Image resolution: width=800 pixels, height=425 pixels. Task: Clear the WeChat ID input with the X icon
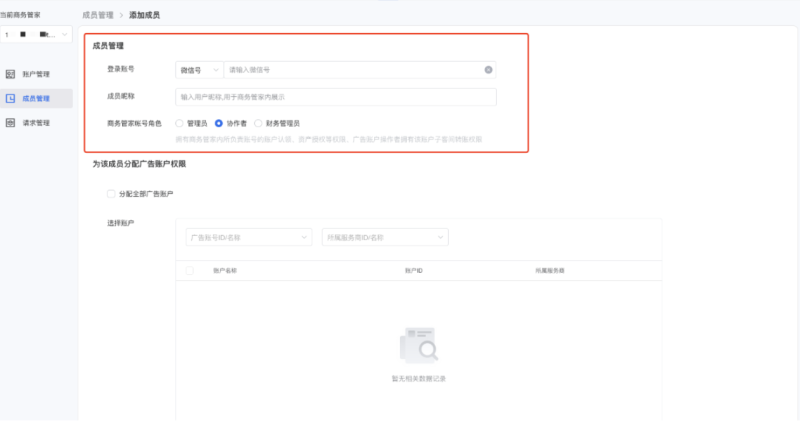(488, 70)
